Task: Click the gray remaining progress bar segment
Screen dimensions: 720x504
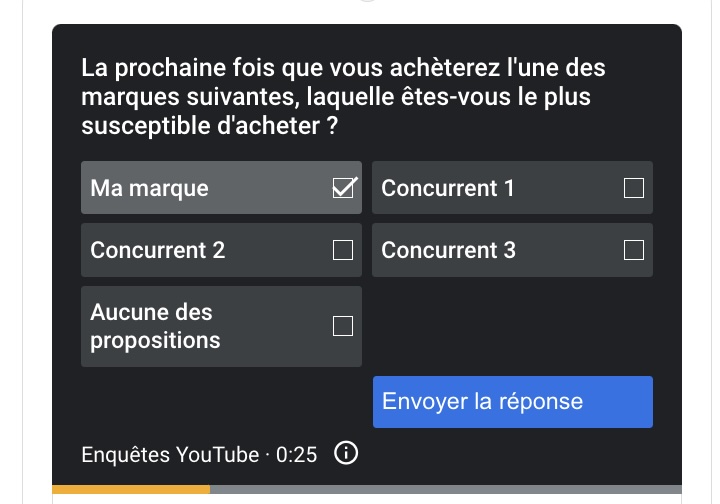Action: pyautogui.click(x=445, y=489)
